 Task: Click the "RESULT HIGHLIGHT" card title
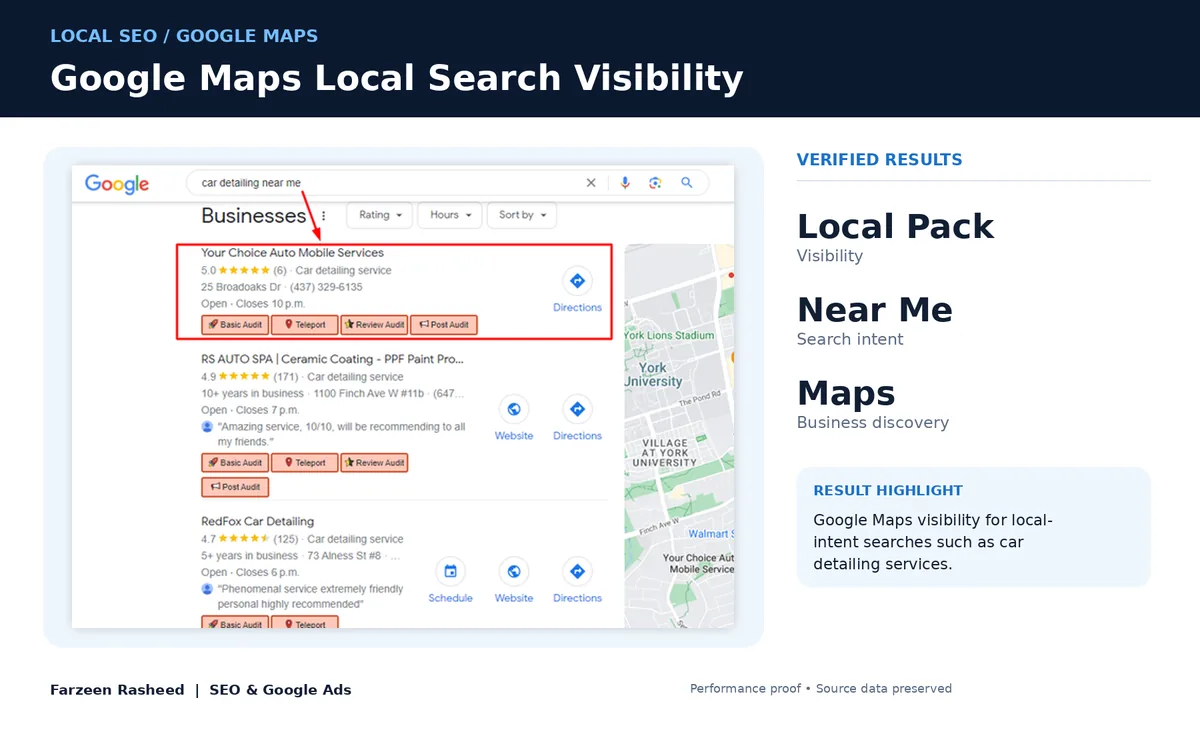coord(888,490)
